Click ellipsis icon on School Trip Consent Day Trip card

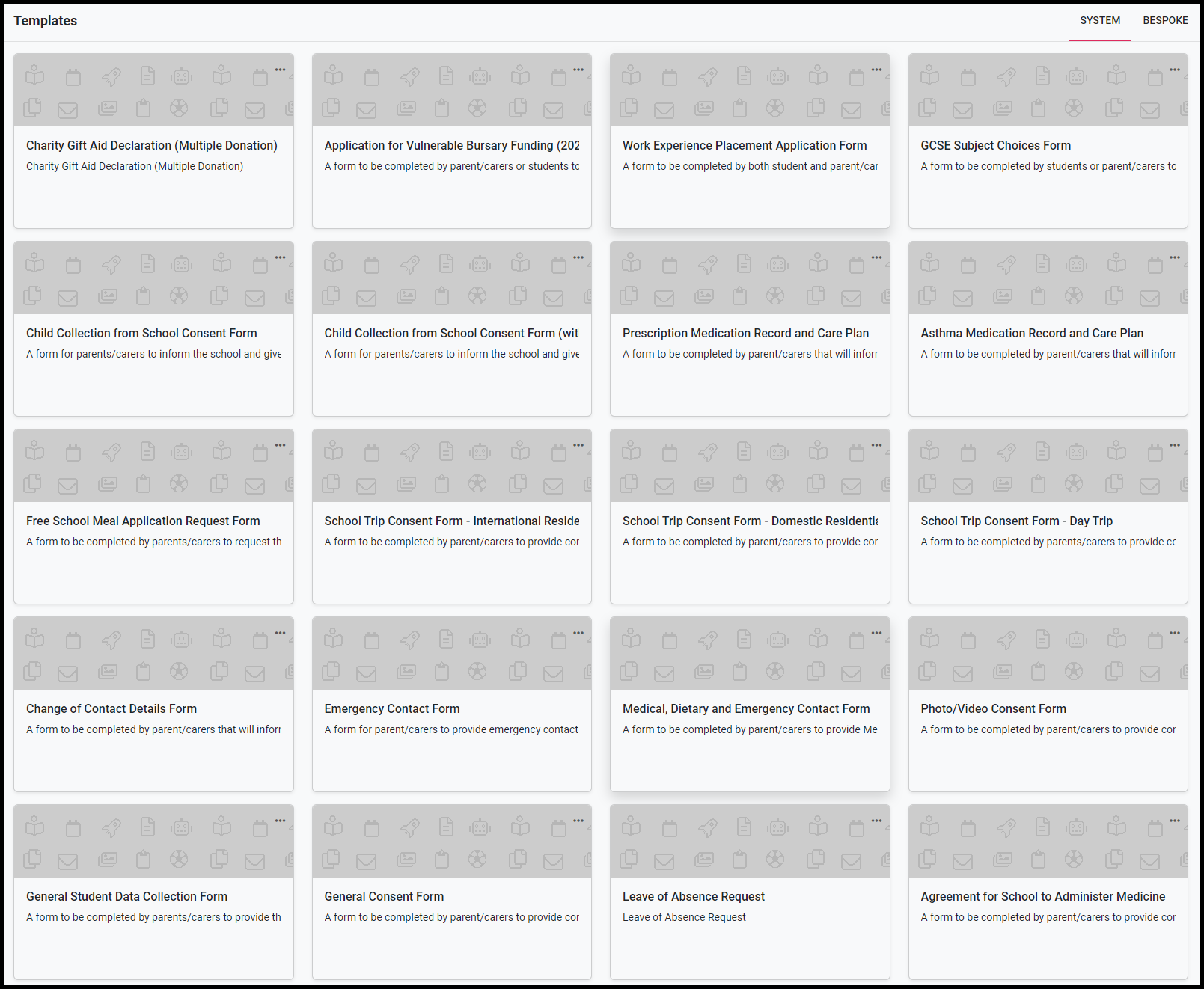click(x=1175, y=445)
